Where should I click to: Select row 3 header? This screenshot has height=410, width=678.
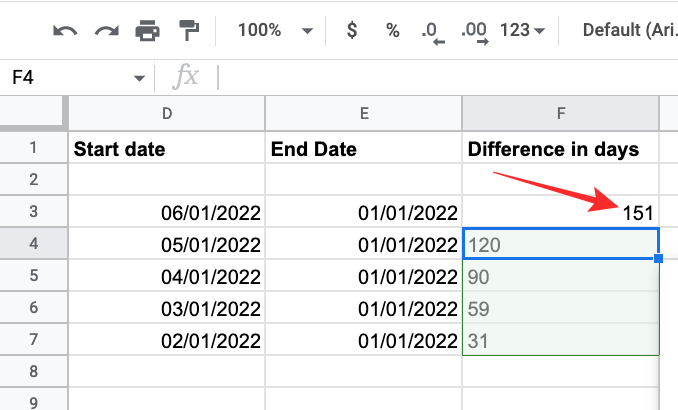click(x=33, y=212)
